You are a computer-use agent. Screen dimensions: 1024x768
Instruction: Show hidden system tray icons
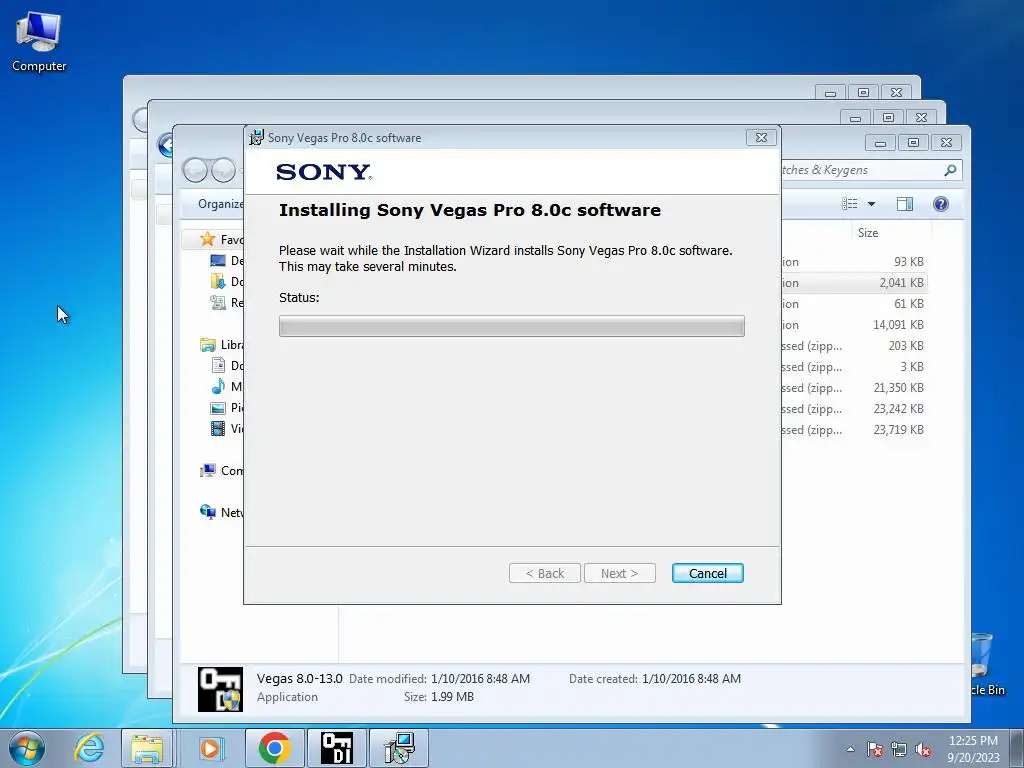coord(850,749)
